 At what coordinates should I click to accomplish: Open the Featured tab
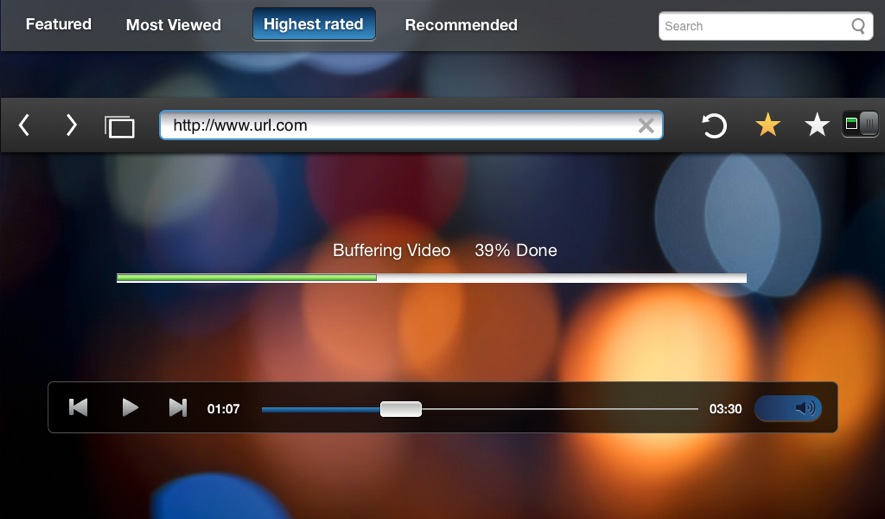(58, 24)
